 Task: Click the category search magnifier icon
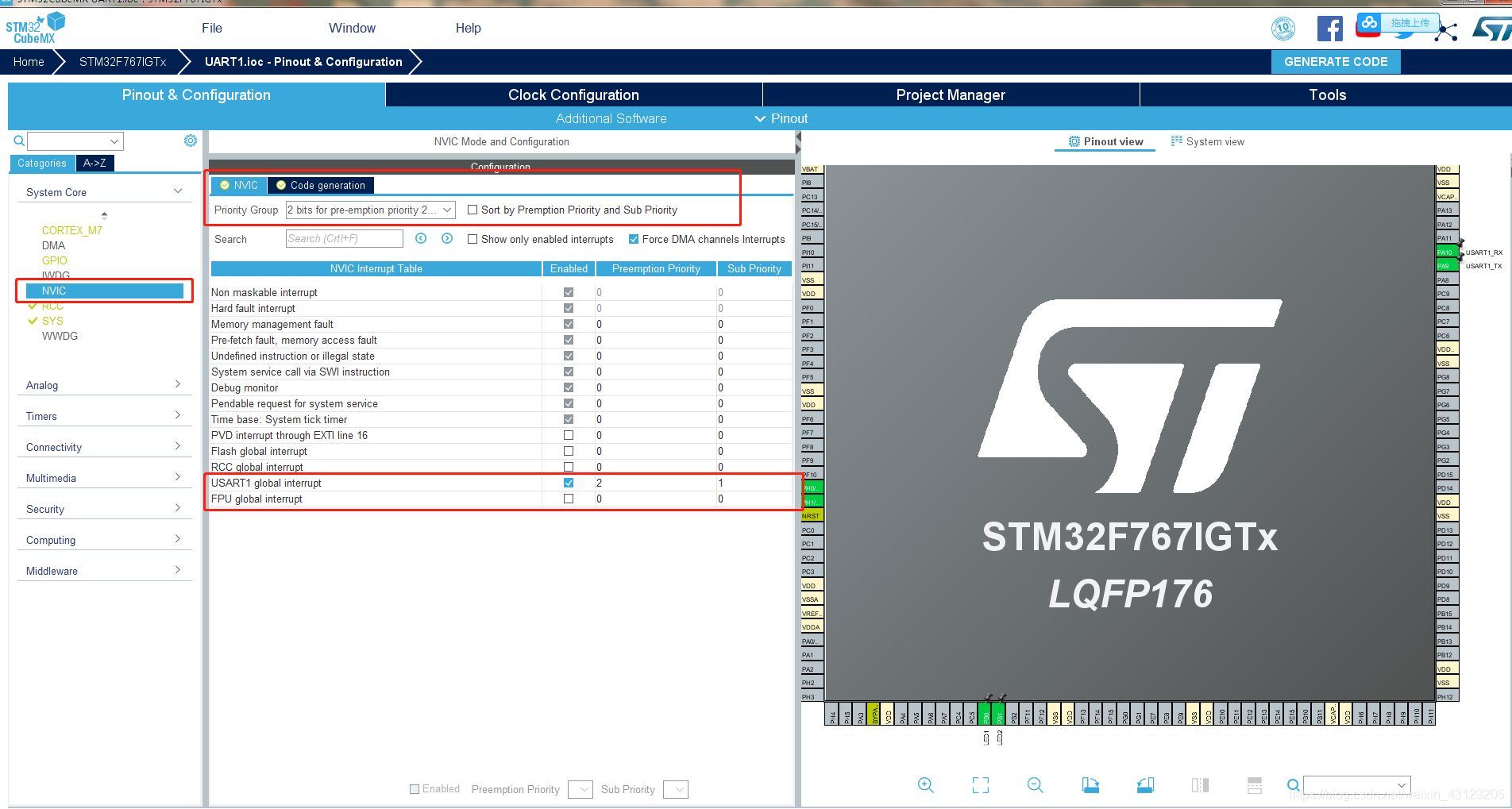[19, 141]
